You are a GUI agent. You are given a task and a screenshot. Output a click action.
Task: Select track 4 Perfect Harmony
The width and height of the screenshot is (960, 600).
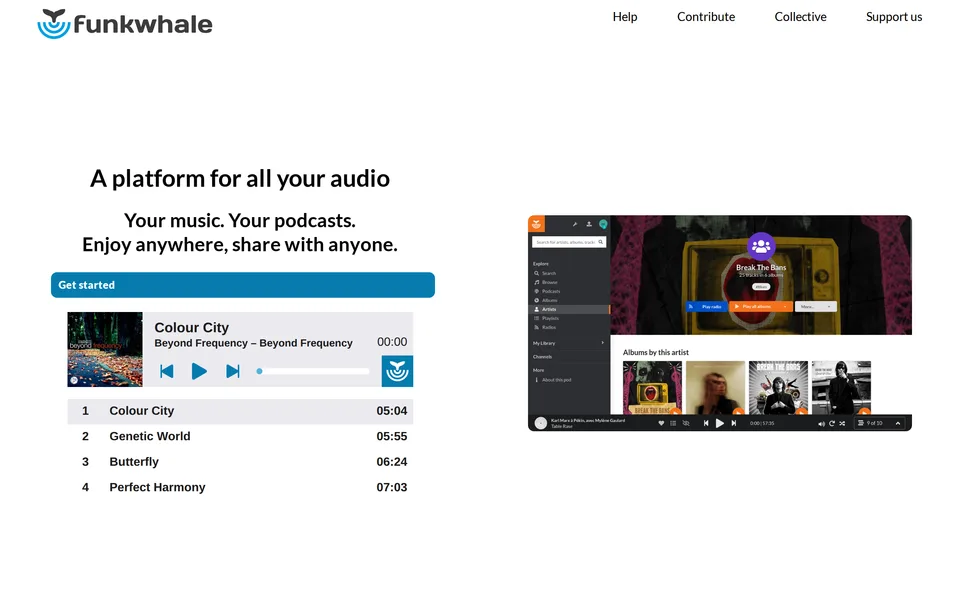point(240,487)
